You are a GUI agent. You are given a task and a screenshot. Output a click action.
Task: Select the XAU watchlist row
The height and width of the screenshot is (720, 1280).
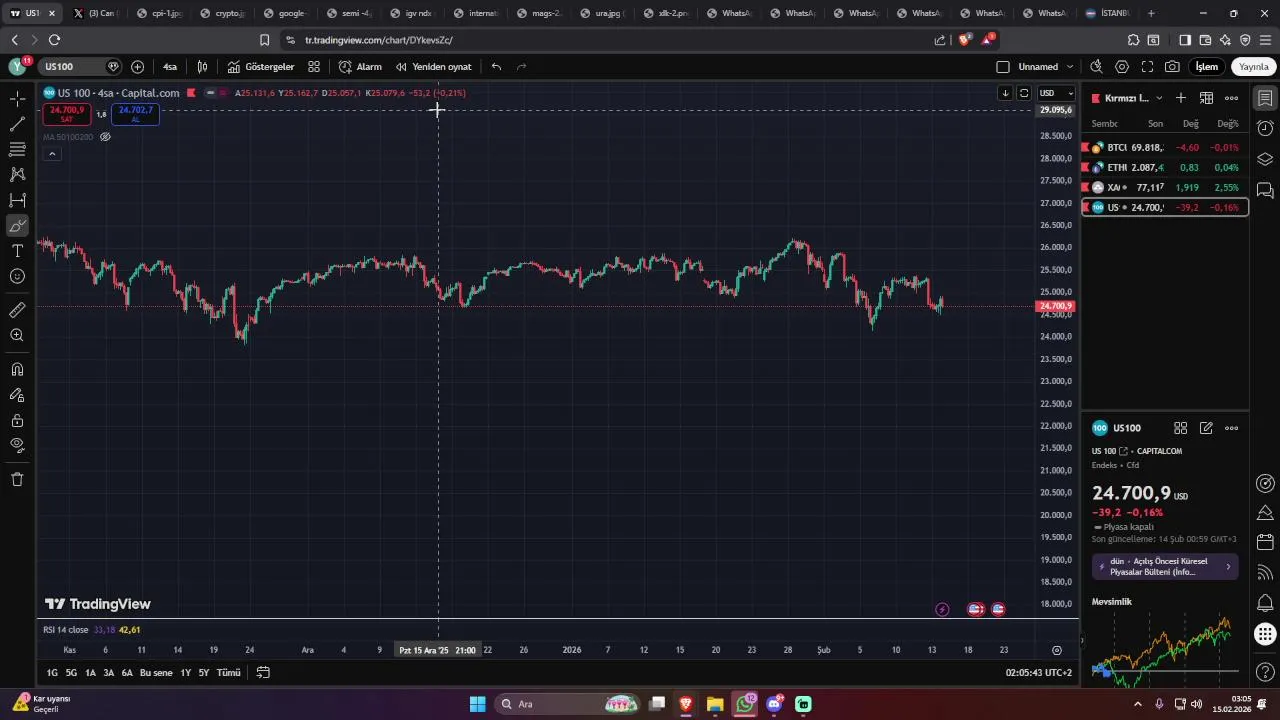[x=1165, y=187]
